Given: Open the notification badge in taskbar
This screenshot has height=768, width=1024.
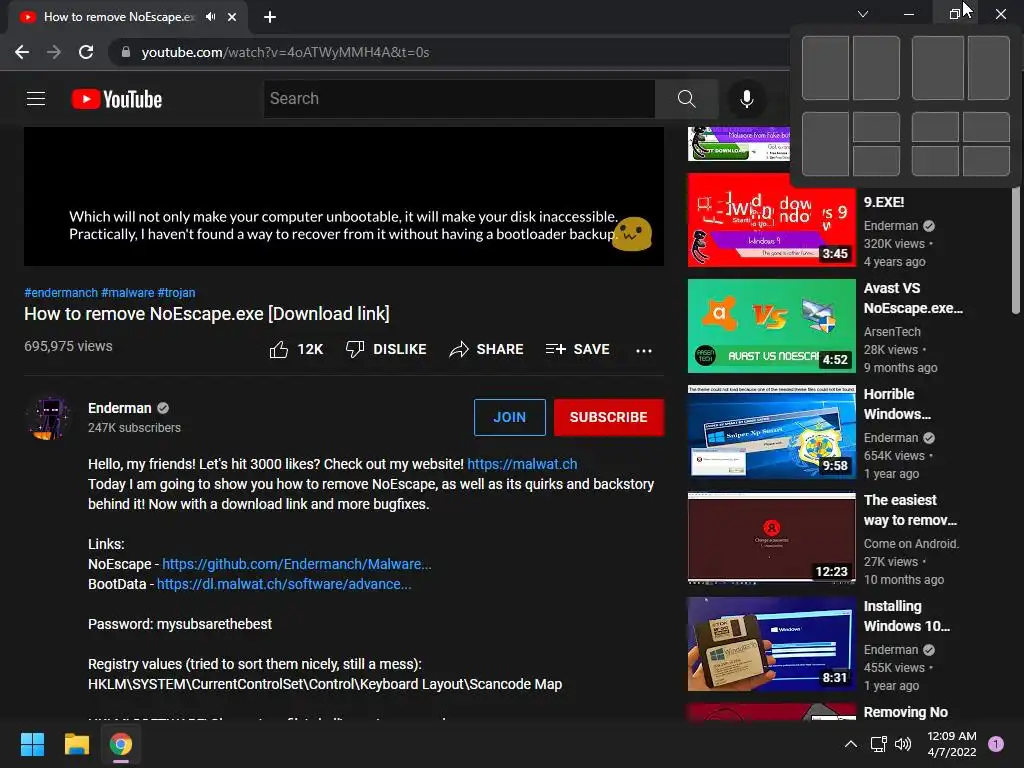Looking at the screenshot, I should click(996, 744).
